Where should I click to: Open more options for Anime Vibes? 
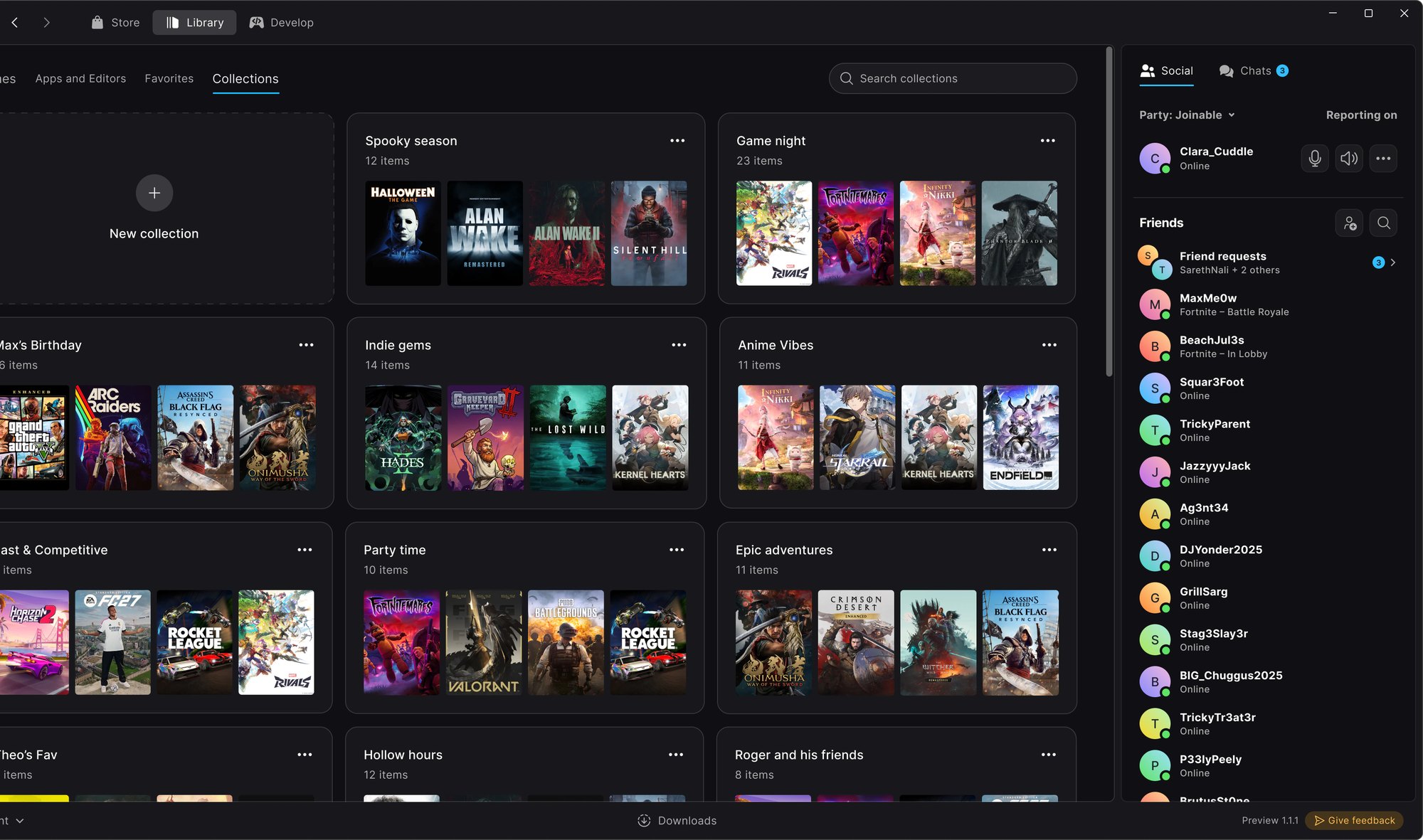[1049, 345]
